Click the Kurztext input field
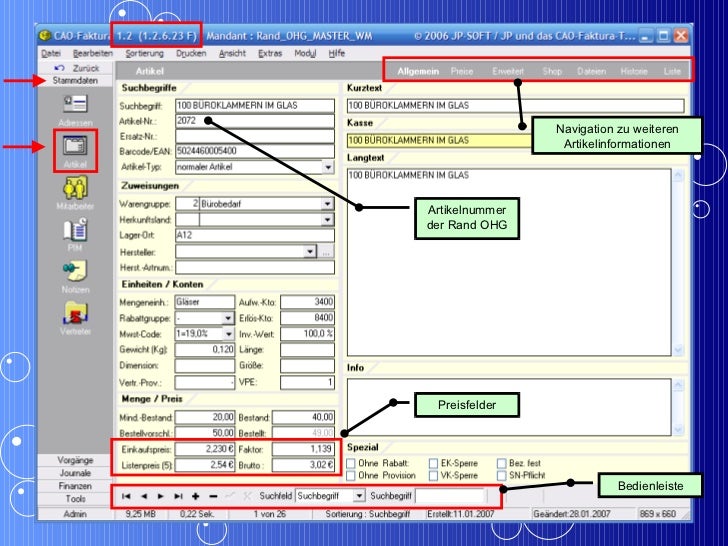The height and width of the screenshot is (546, 728). [x=515, y=106]
